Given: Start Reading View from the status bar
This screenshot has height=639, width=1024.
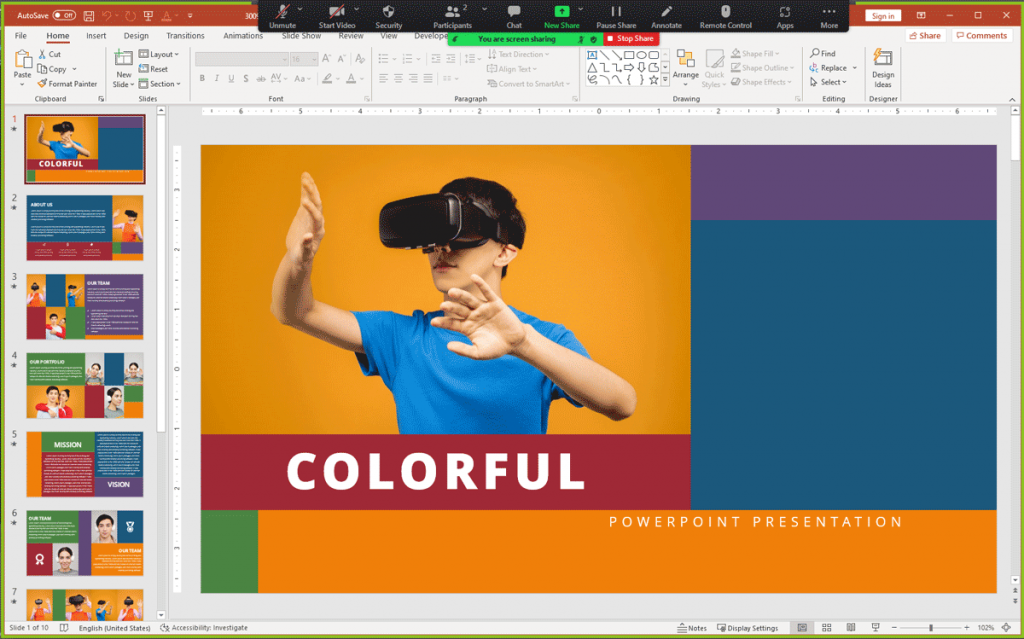Looking at the screenshot, I should click(852, 627).
